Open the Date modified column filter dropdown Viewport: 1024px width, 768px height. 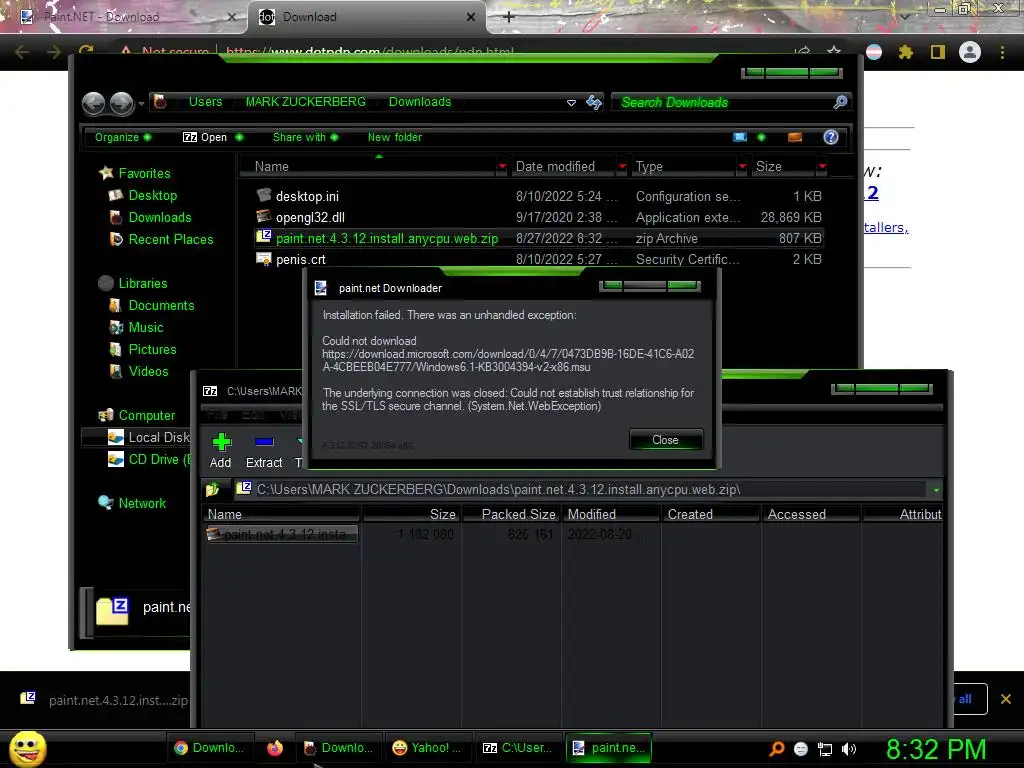pyautogui.click(x=622, y=167)
